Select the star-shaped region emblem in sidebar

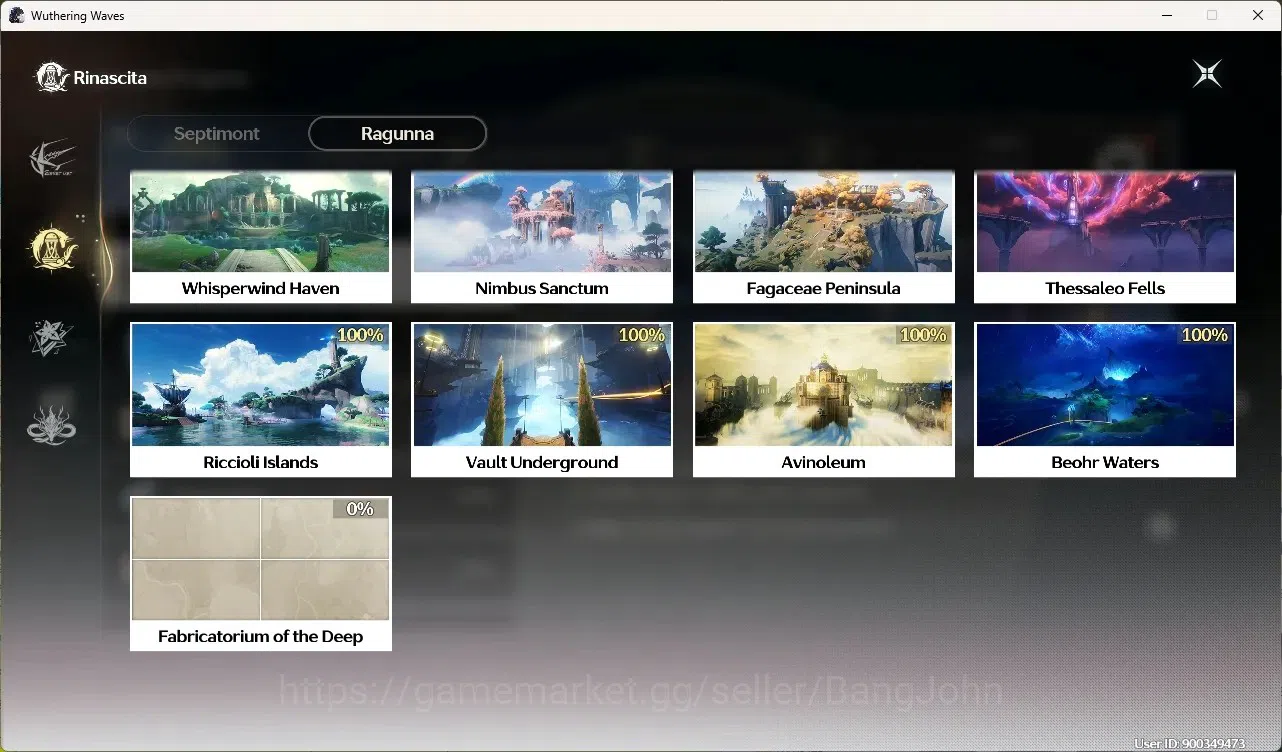click(51, 338)
